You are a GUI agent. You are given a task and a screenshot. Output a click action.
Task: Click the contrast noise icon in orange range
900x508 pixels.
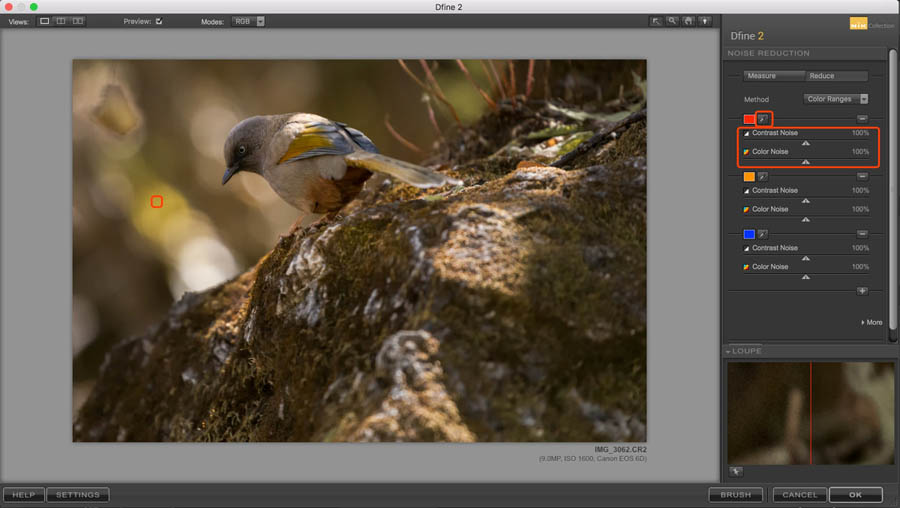747,191
